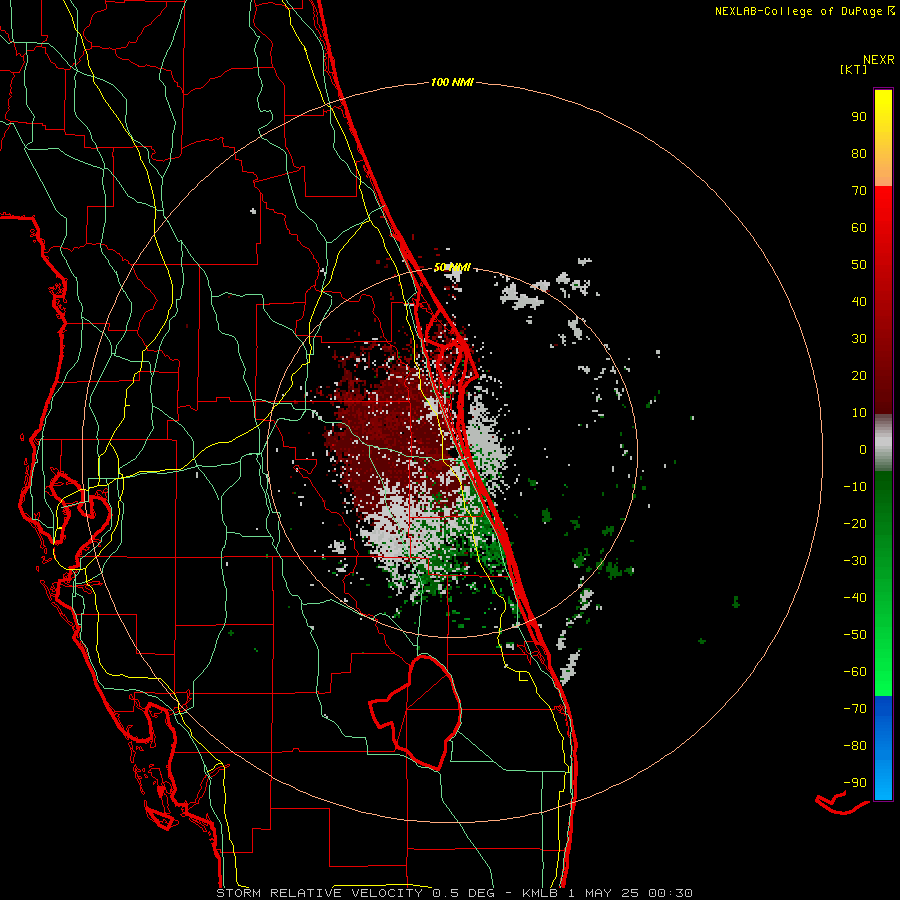Click the "STORM RELATIVE VELOCITY 0.5 DEG - KMLB" caption
The height and width of the screenshot is (900, 900).
tap(386, 893)
